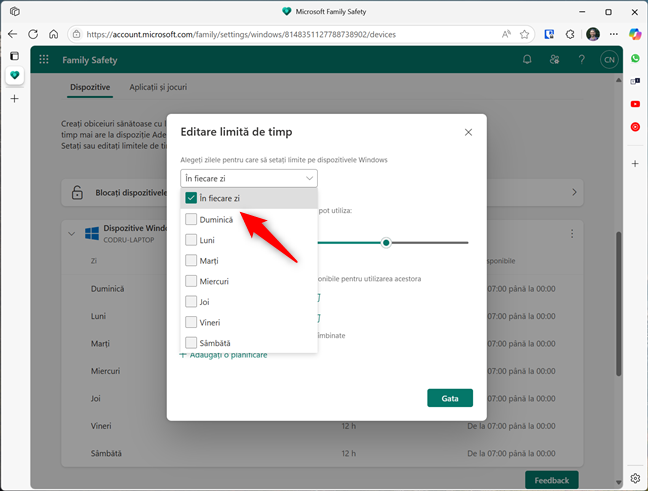Open help question mark icon
Screen dimensions: 648x491
coord(581,60)
